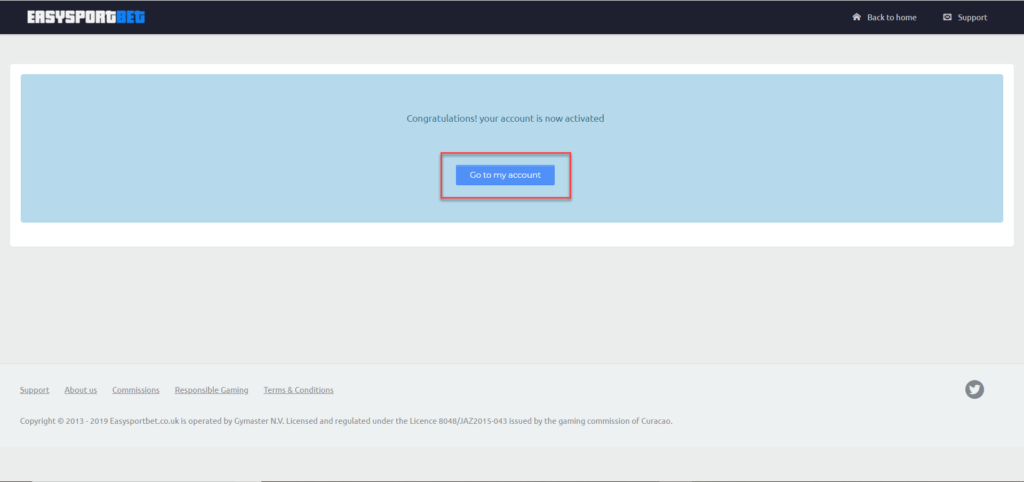Click the account activated congratulations text
The image size is (1024, 482).
505,119
